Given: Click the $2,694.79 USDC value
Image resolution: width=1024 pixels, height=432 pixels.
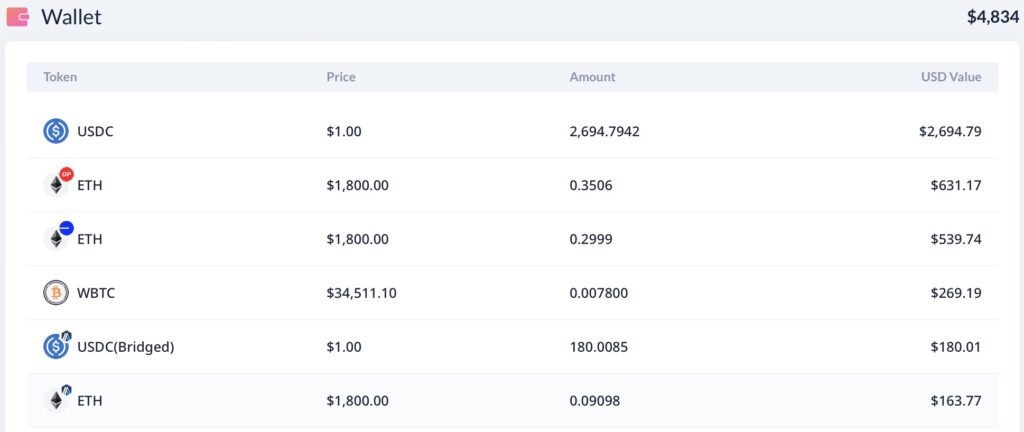Looking at the screenshot, I should [x=949, y=131].
